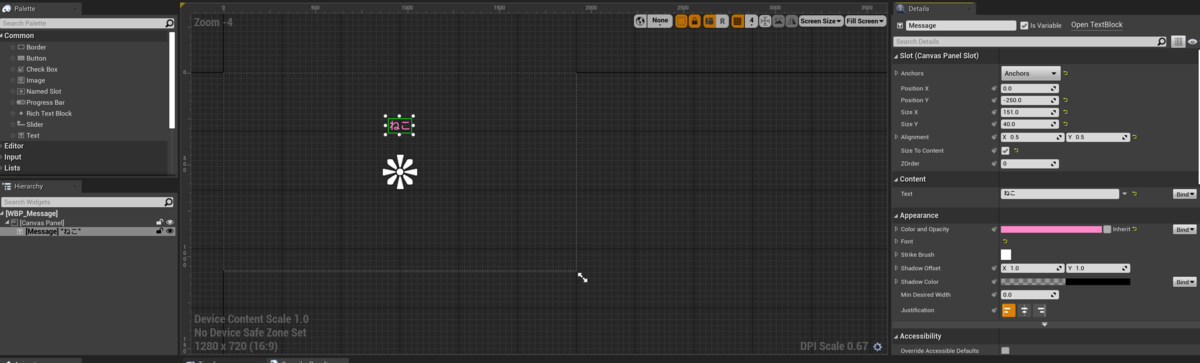
Task: Select the Progress Bar widget in Palette
Action: [45, 102]
